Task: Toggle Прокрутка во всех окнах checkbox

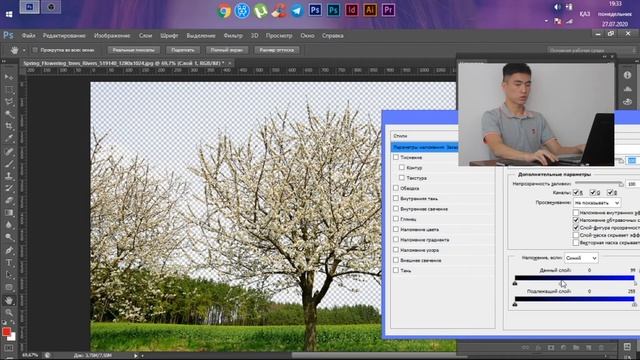Action: pyautogui.click(x=35, y=50)
